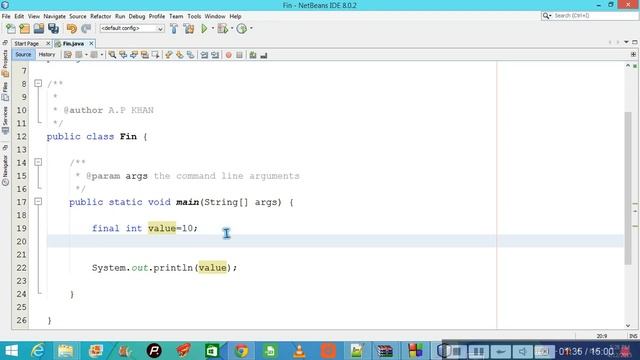Screen dimensions: 640x360
Task: Click the Uncomment icon in editor toolbar
Action: (264, 55)
